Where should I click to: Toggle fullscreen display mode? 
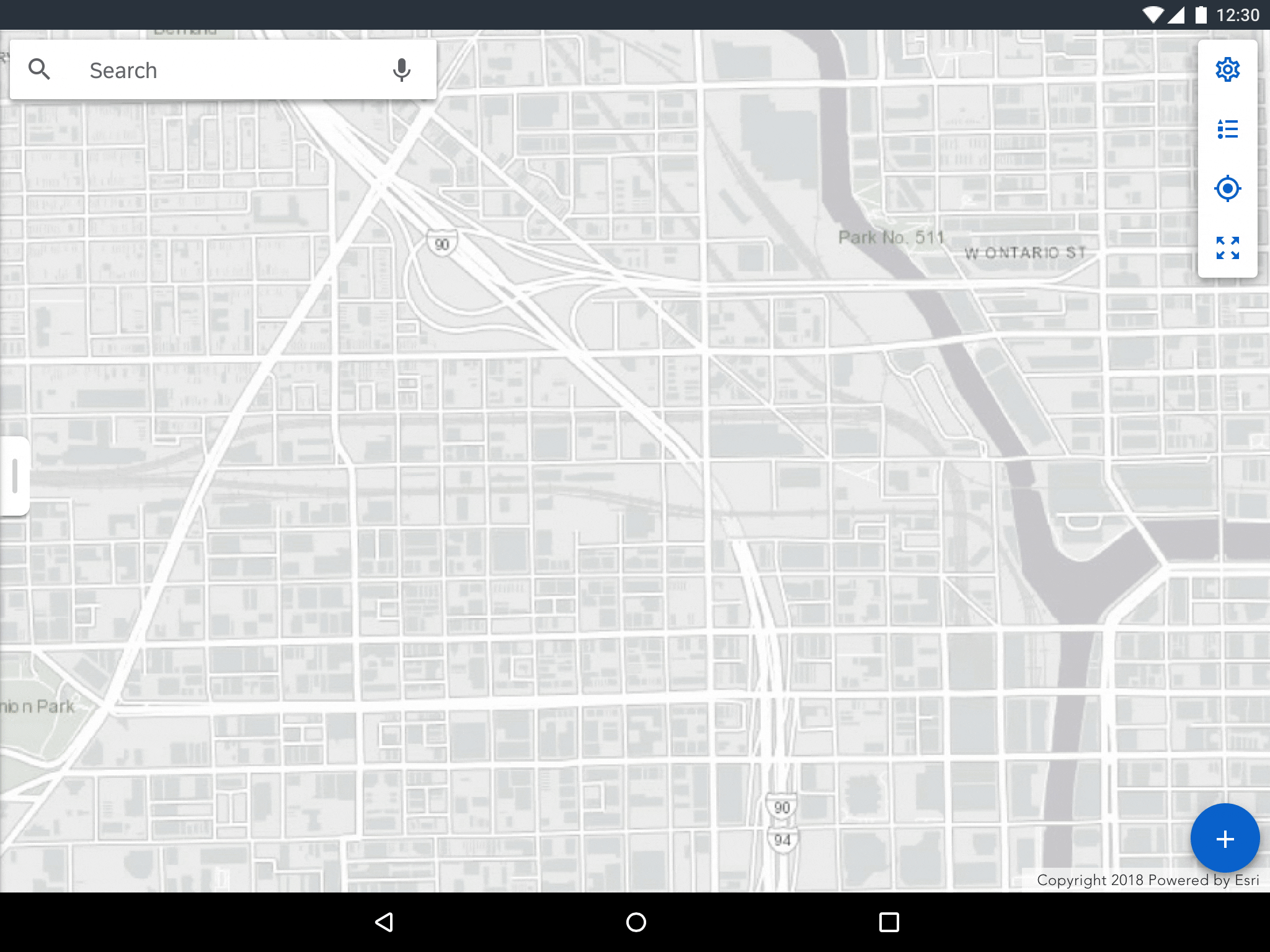[x=1228, y=248]
